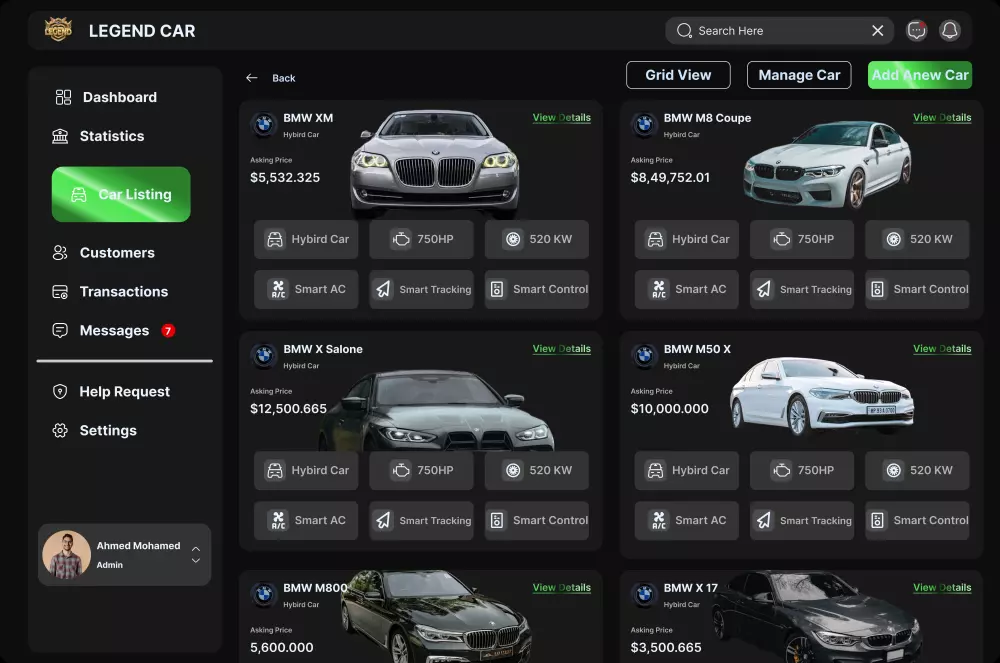
Task: Focus the Search Here input field
Action: point(779,31)
